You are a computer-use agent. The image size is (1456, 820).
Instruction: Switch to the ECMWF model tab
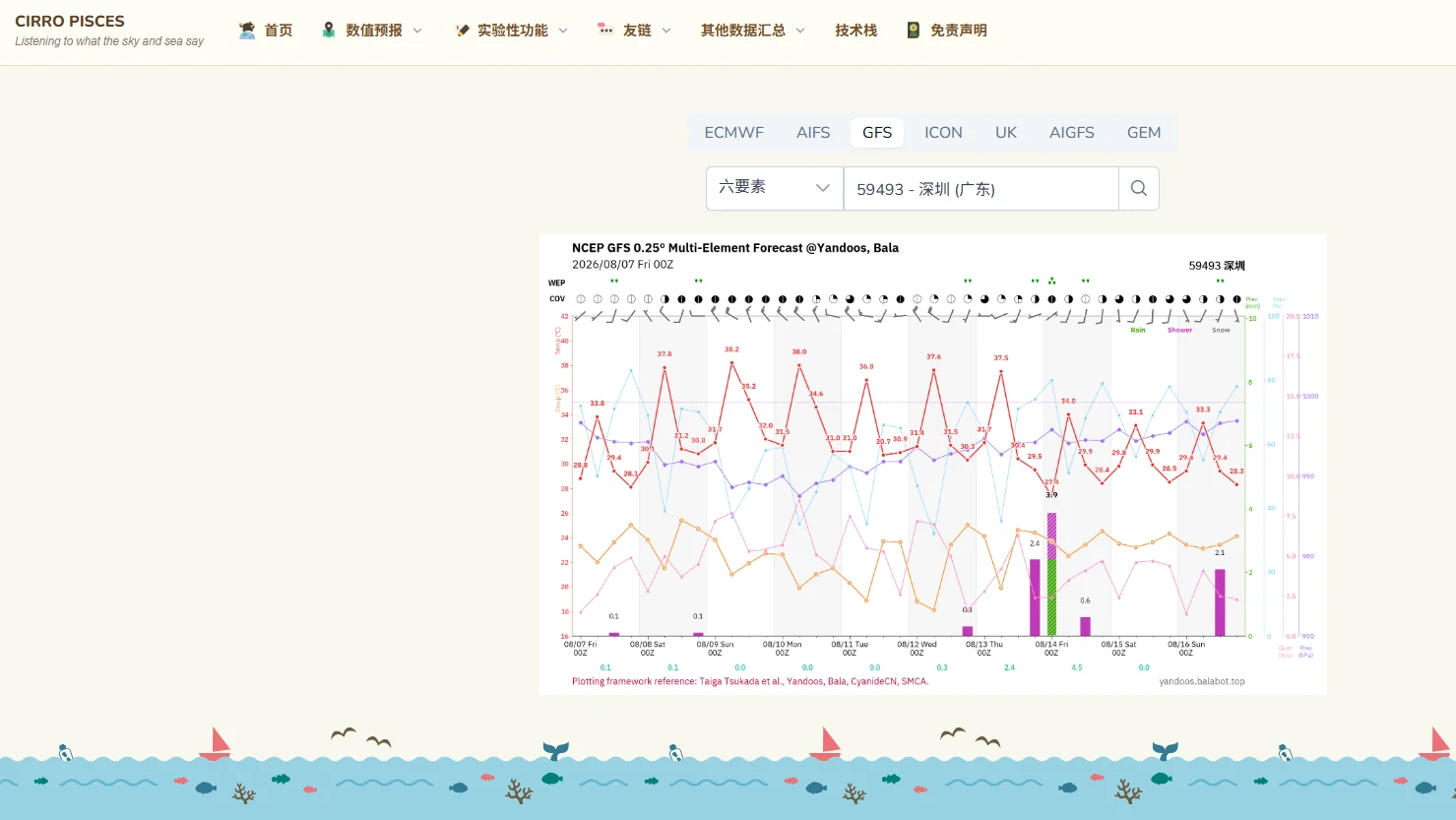point(734,132)
